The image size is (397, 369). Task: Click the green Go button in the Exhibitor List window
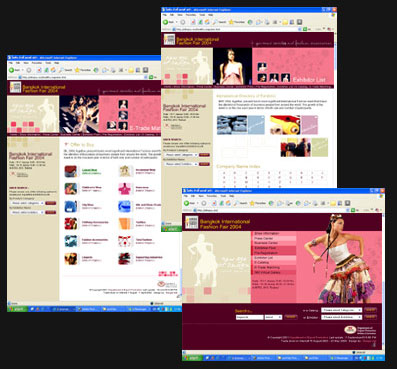305,29
